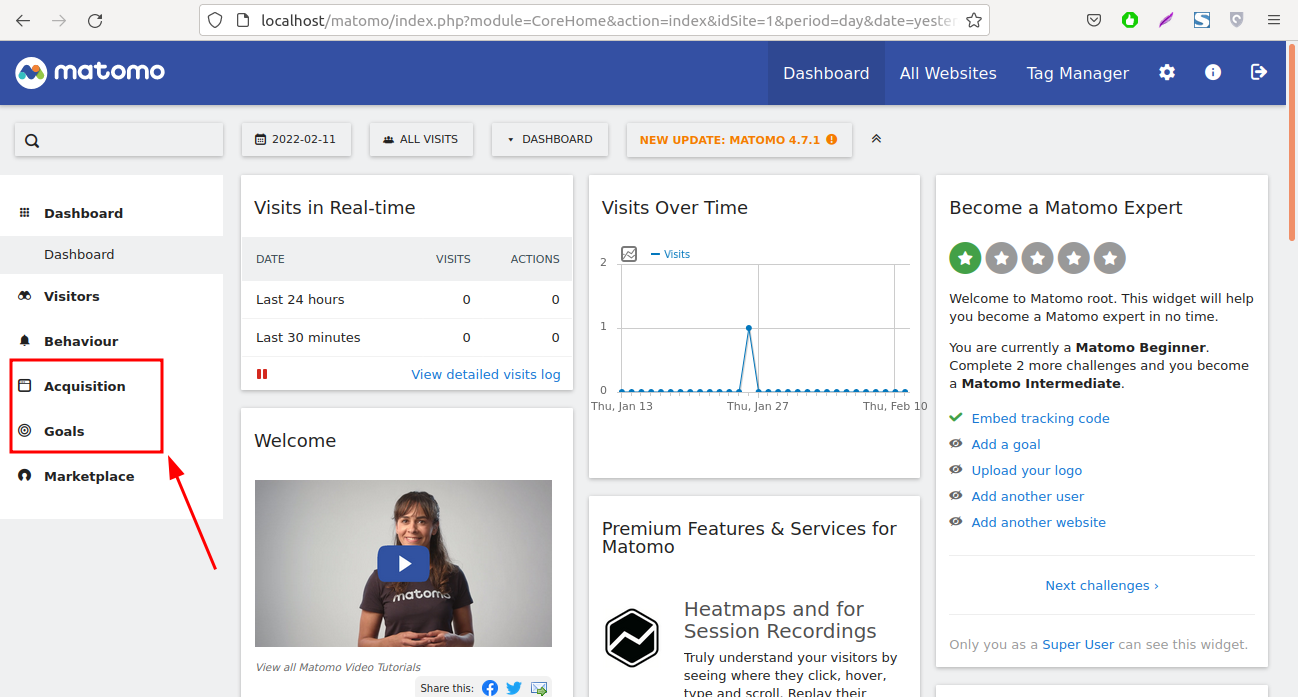The height and width of the screenshot is (697, 1298).
Task: Share on Twitter icon
Action: tap(514, 688)
